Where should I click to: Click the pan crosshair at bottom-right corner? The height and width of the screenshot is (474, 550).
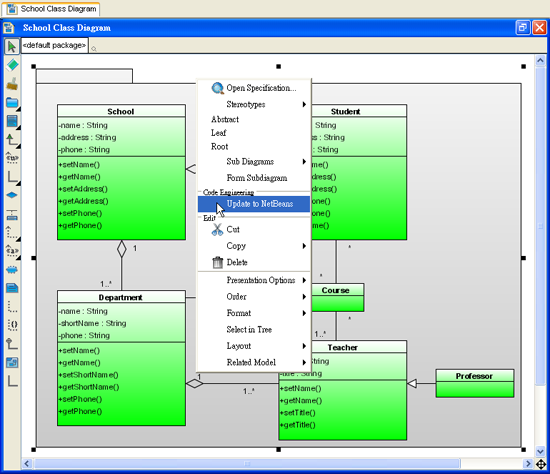tap(541, 464)
